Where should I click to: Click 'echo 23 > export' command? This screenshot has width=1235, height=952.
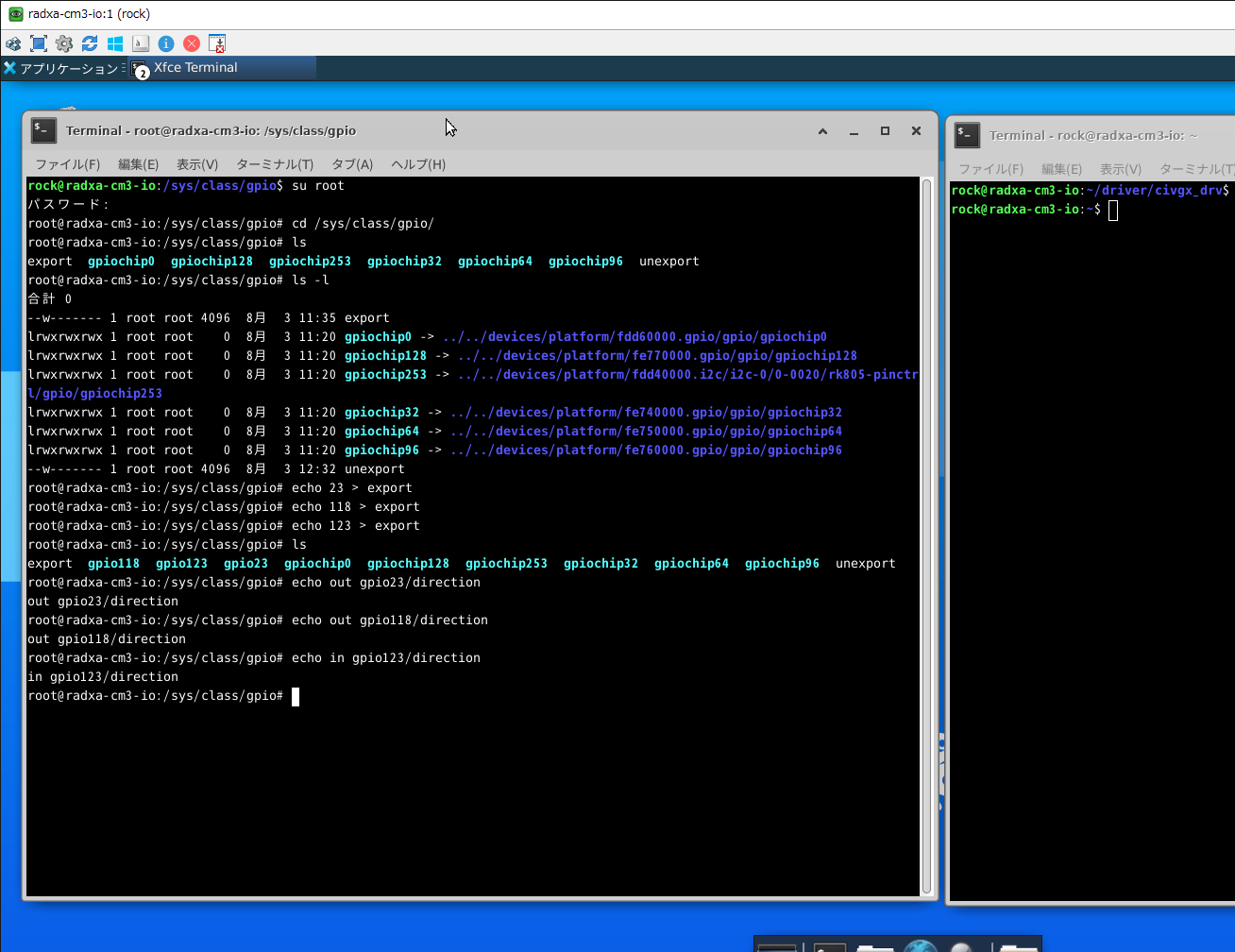352,488
